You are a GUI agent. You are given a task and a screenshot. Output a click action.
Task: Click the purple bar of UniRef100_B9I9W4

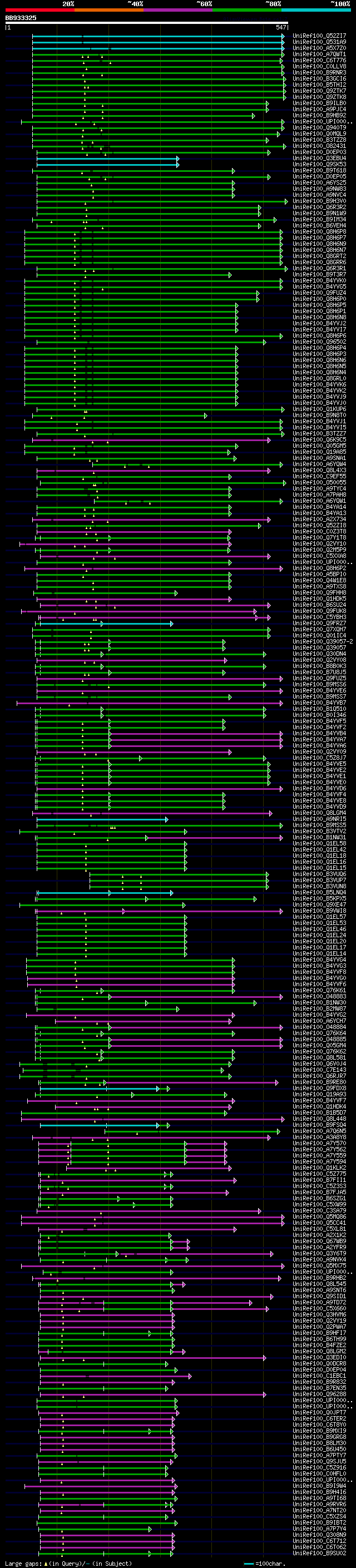click(x=101, y=1486)
